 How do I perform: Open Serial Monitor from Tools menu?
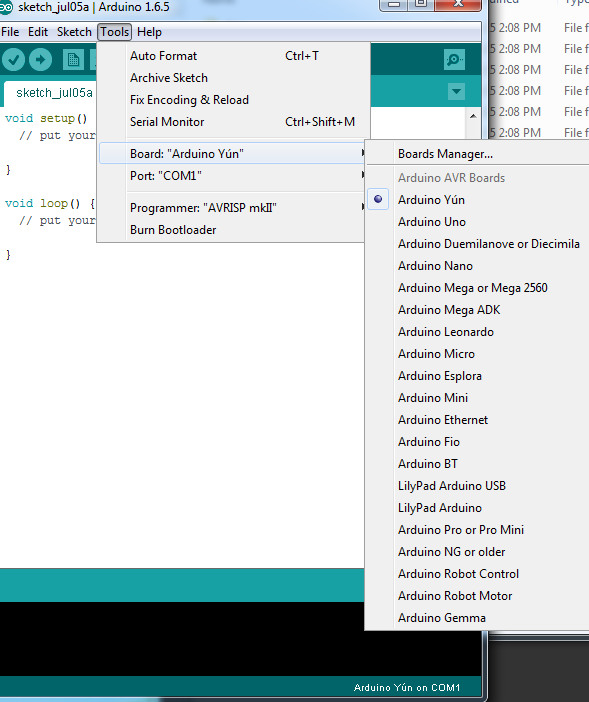pos(233,122)
